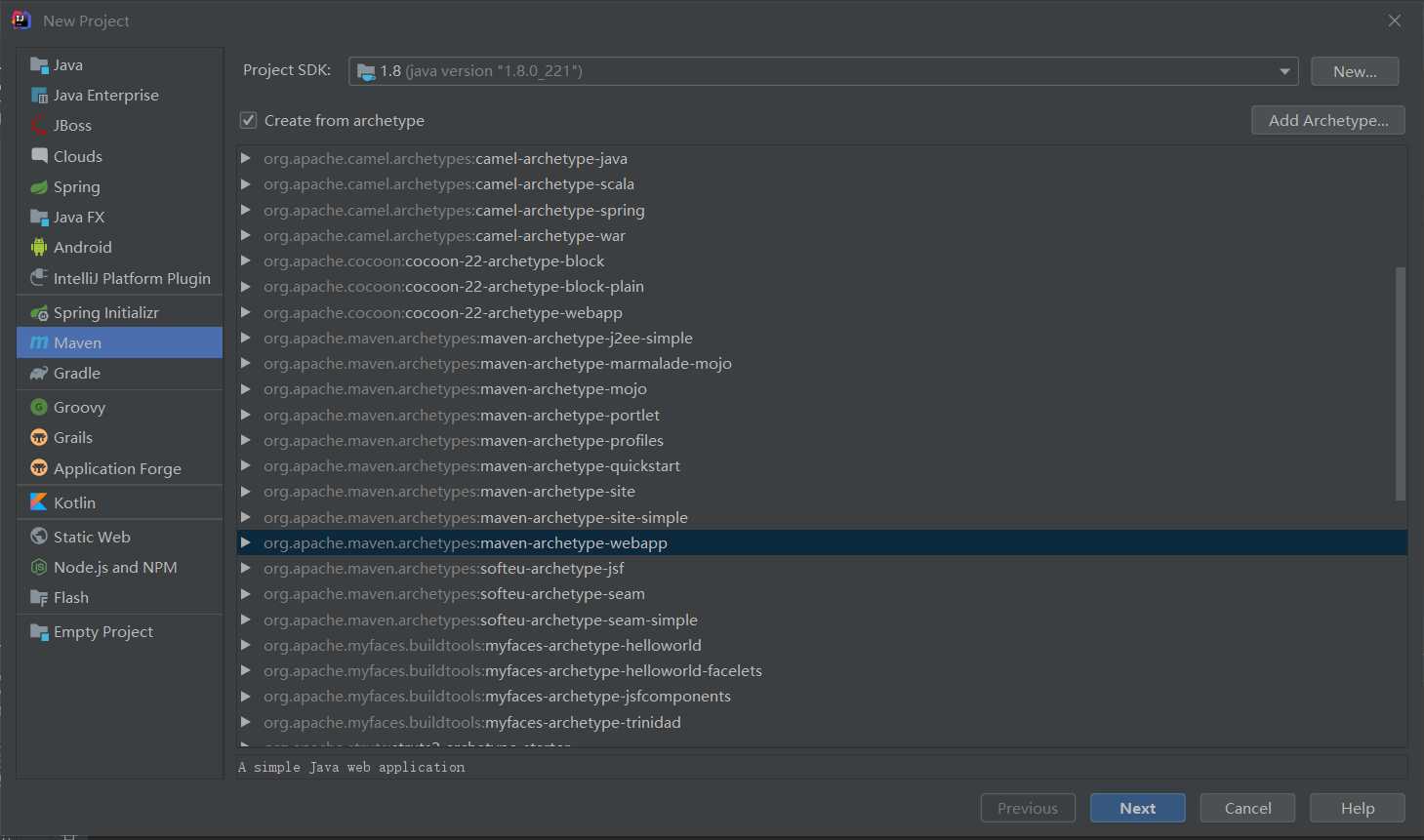The image size is (1424, 840).
Task: Select IntelliJ Platform Plugin icon
Action: click(39, 278)
